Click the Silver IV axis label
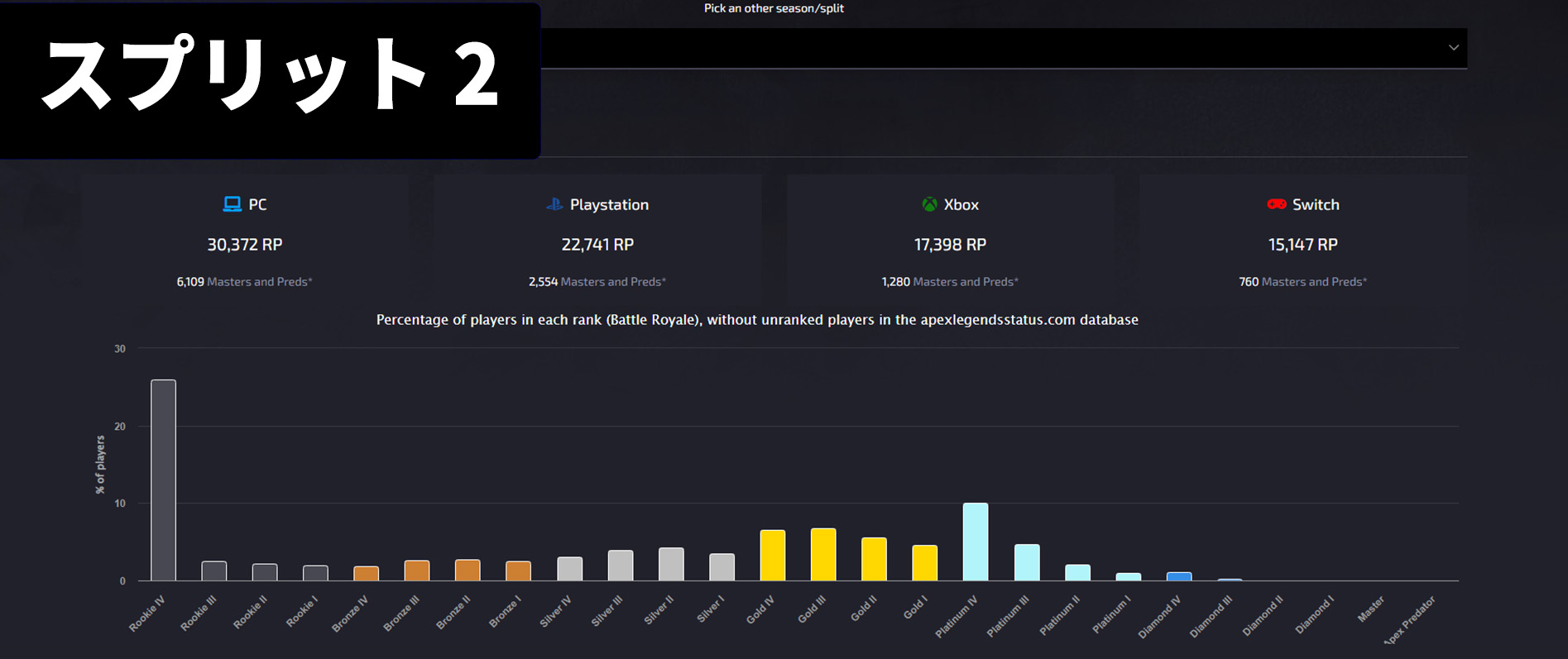Image resolution: width=1568 pixels, height=659 pixels. (555, 612)
